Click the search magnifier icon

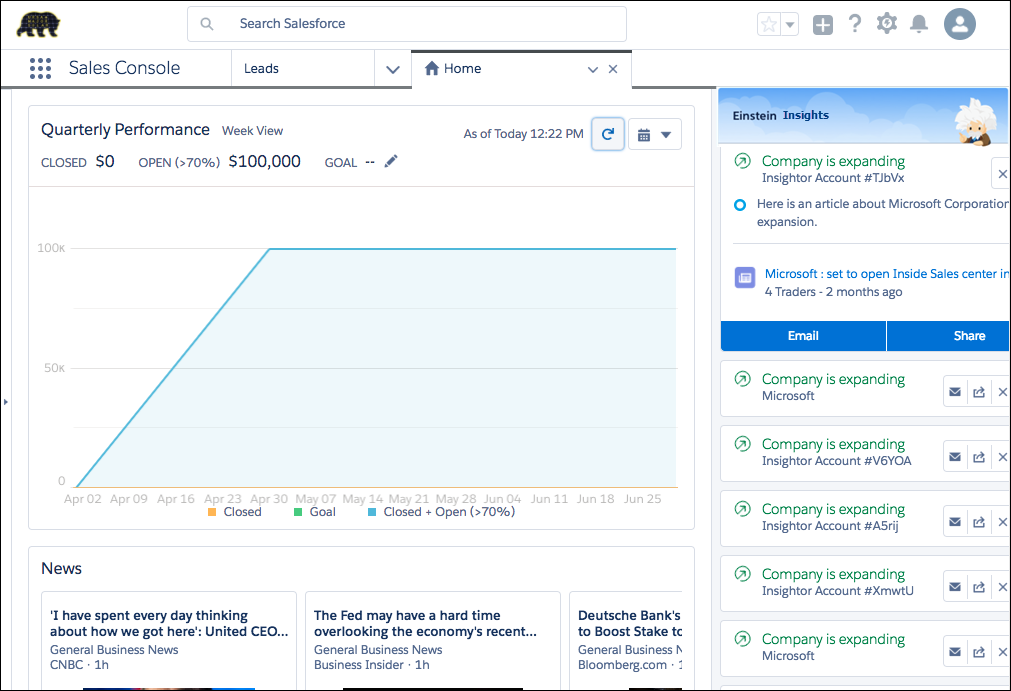(x=207, y=24)
